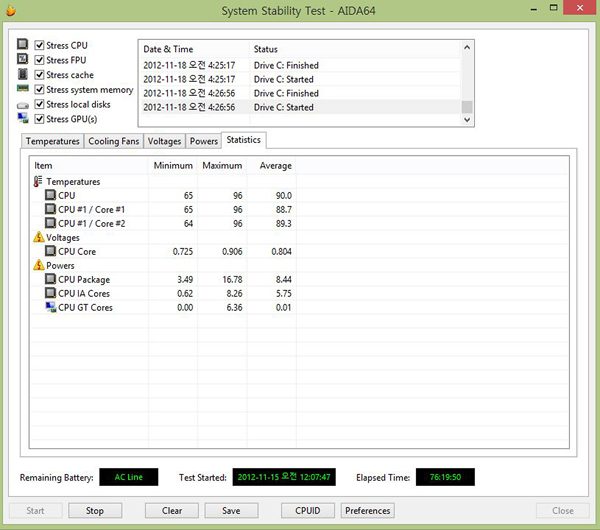This screenshot has width=600, height=530.
Task: Click the cache chip icon beside Stress cache
Action: point(23,73)
